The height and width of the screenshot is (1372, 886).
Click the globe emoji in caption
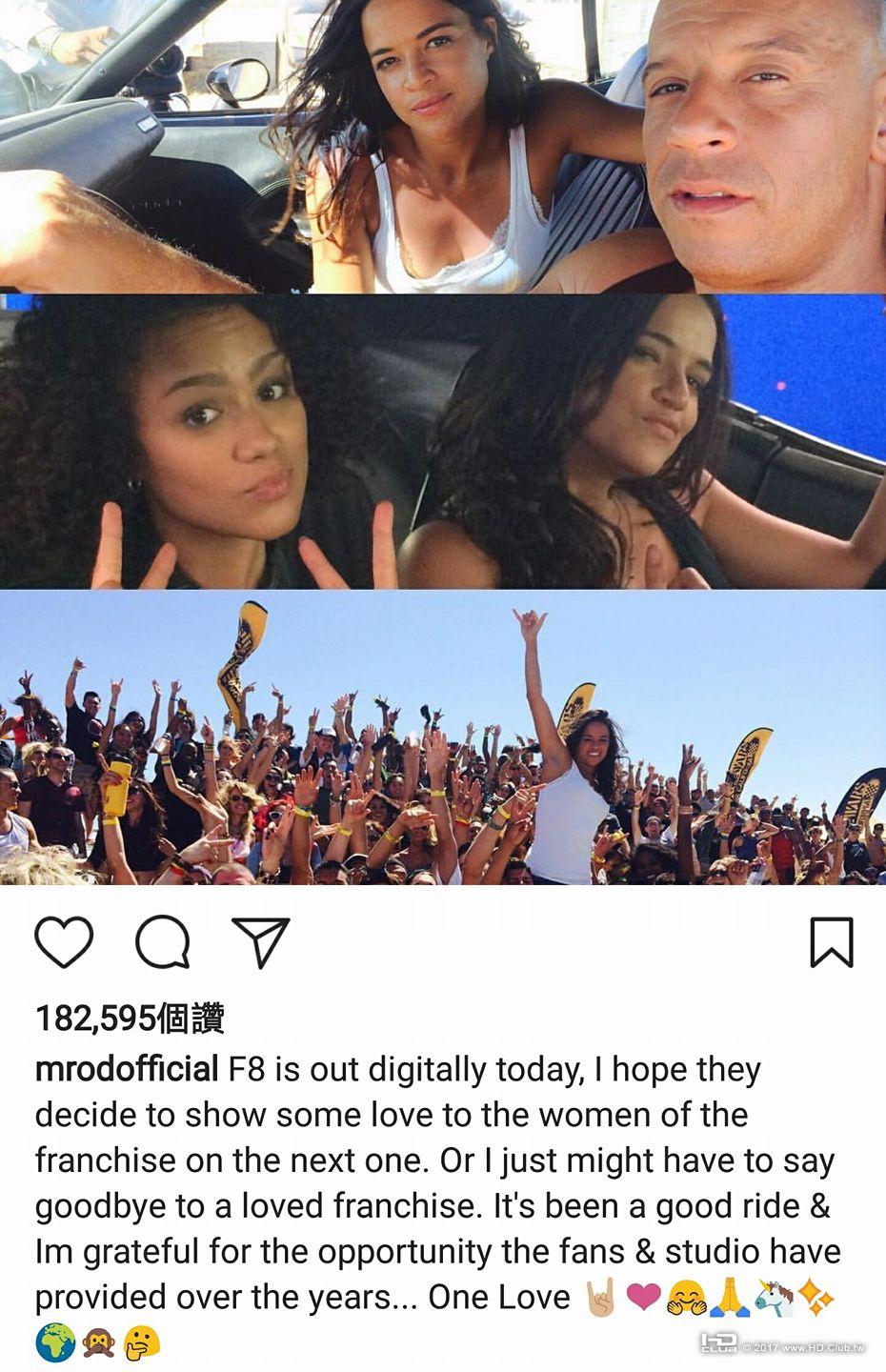[x=55, y=1343]
